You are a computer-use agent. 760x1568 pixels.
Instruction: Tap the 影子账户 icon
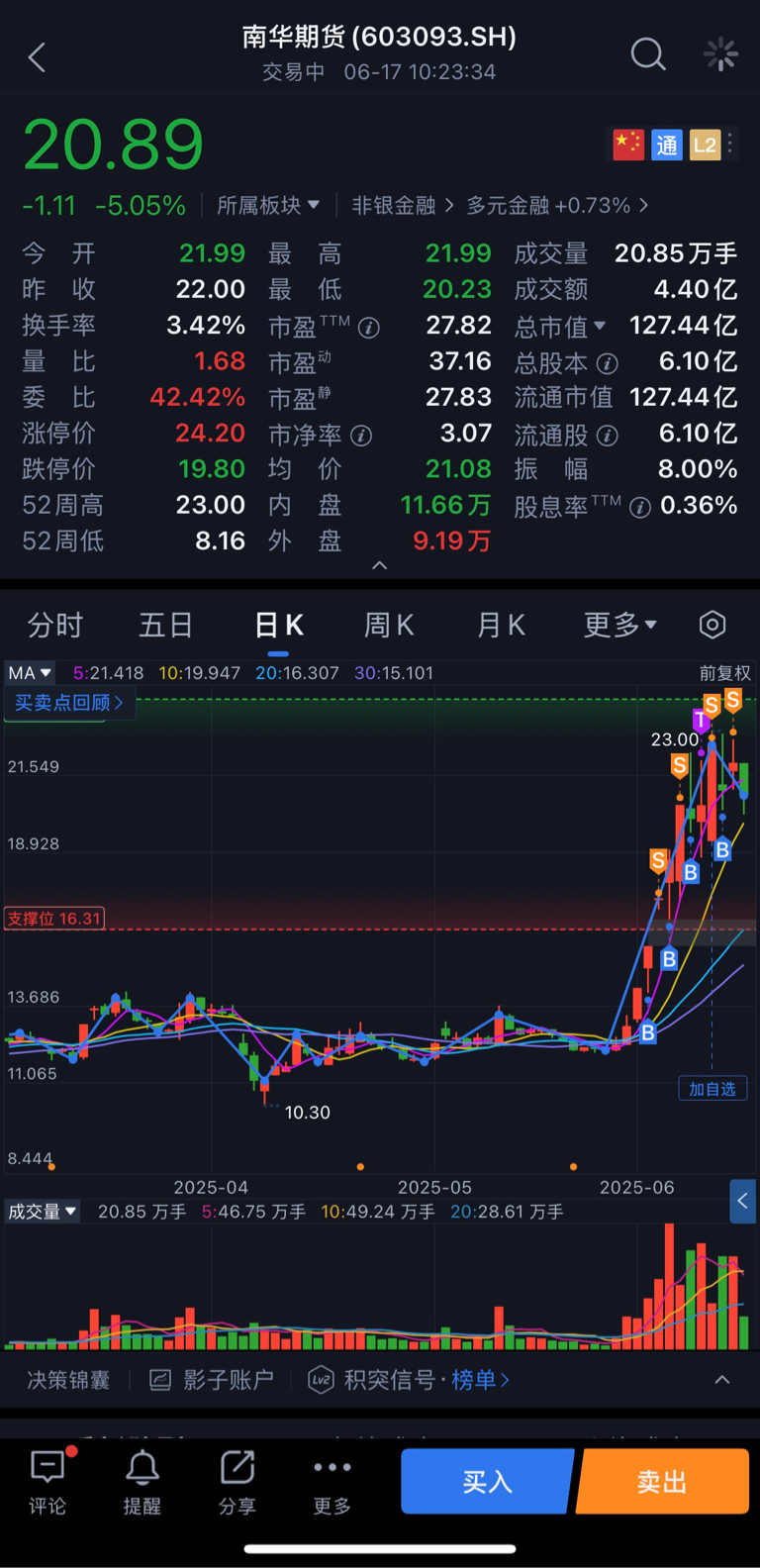[x=160, y=1380]
